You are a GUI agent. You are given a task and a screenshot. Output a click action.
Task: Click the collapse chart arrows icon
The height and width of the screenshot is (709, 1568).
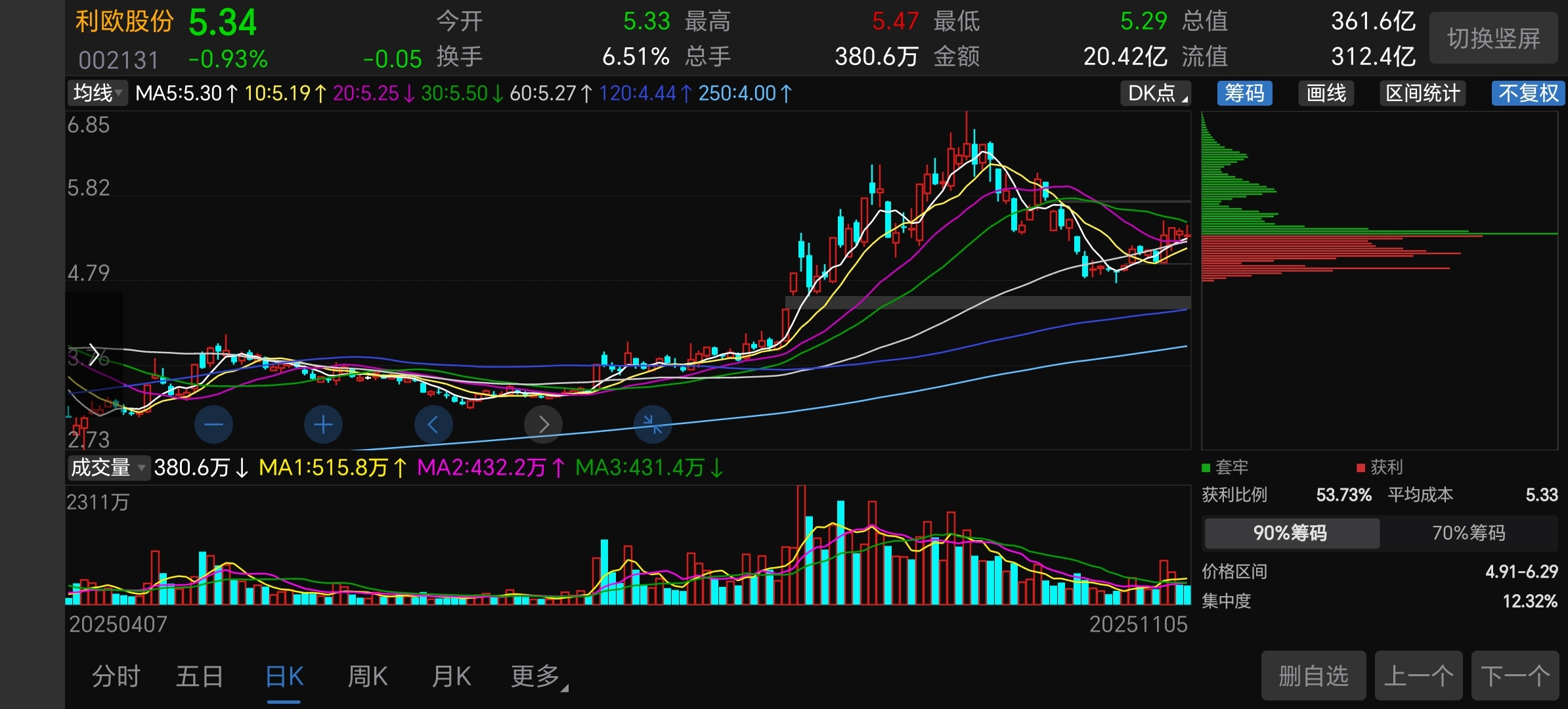pyautogui.click(x=653, y=425)
